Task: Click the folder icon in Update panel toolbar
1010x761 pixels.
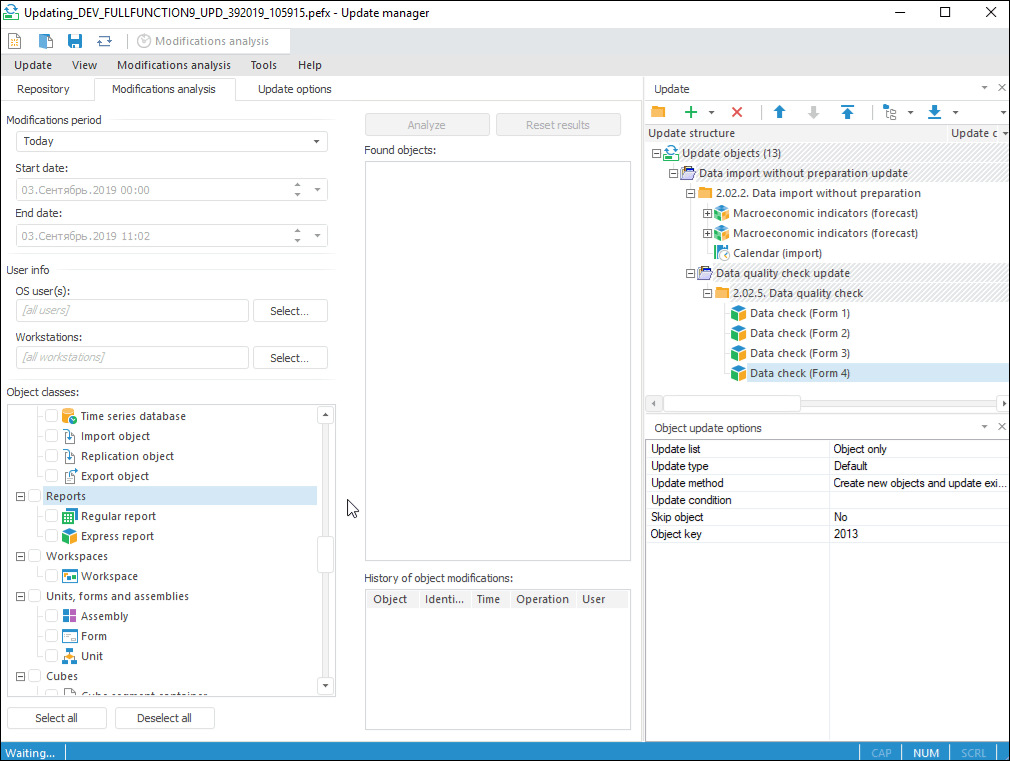Action: (x=658, y=112)
